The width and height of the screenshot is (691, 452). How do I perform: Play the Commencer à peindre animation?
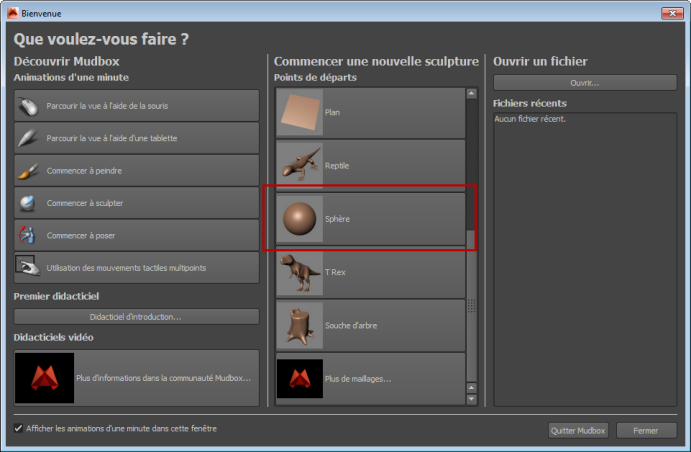pyautogui.click(x=137, y=170)
